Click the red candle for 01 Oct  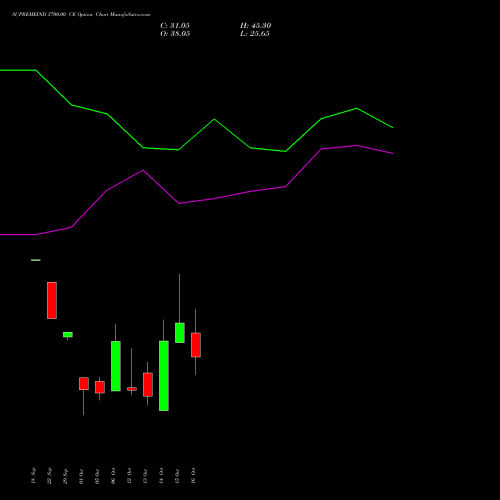click(x=84, y=384)
